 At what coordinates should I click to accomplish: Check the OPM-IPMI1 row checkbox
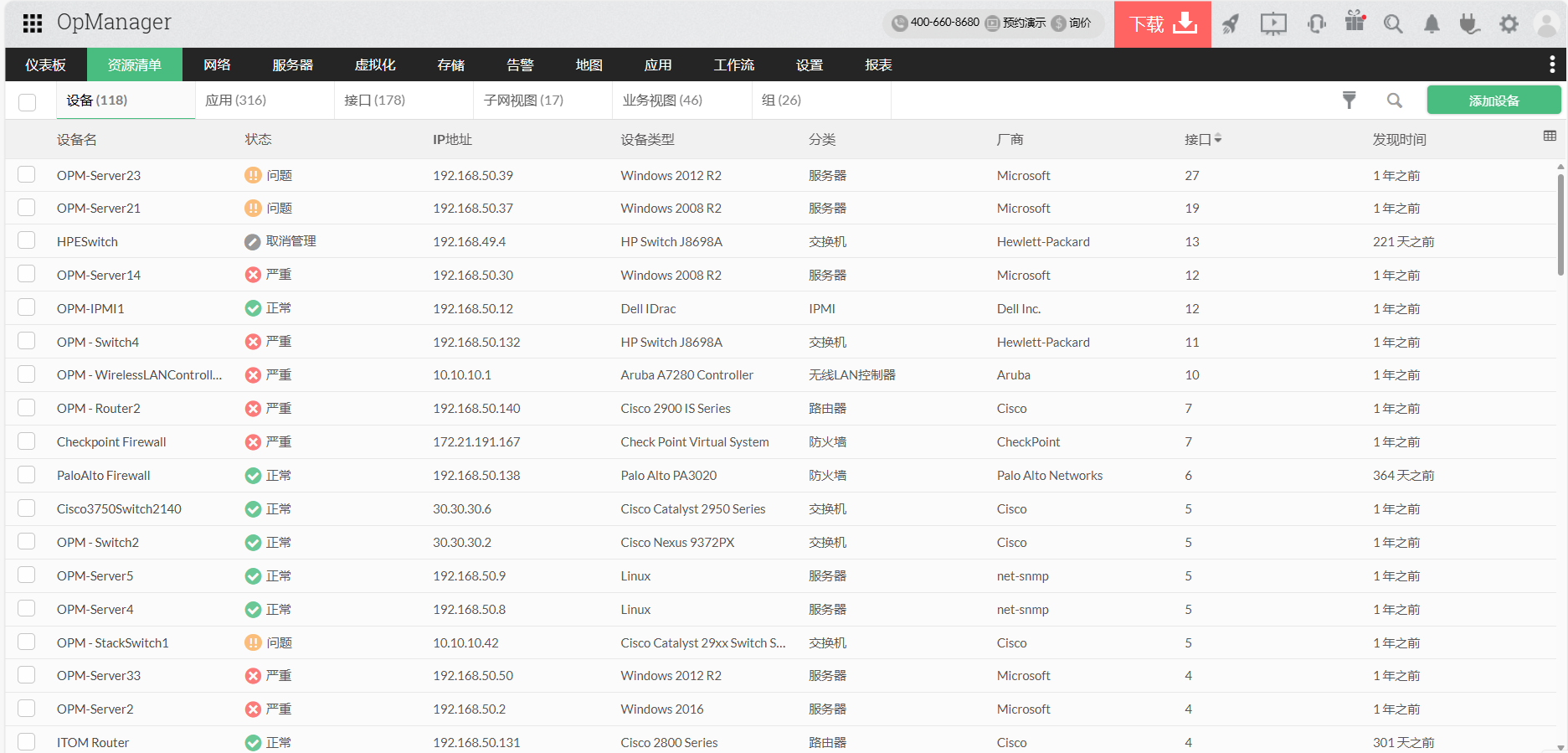pos(27,307)
